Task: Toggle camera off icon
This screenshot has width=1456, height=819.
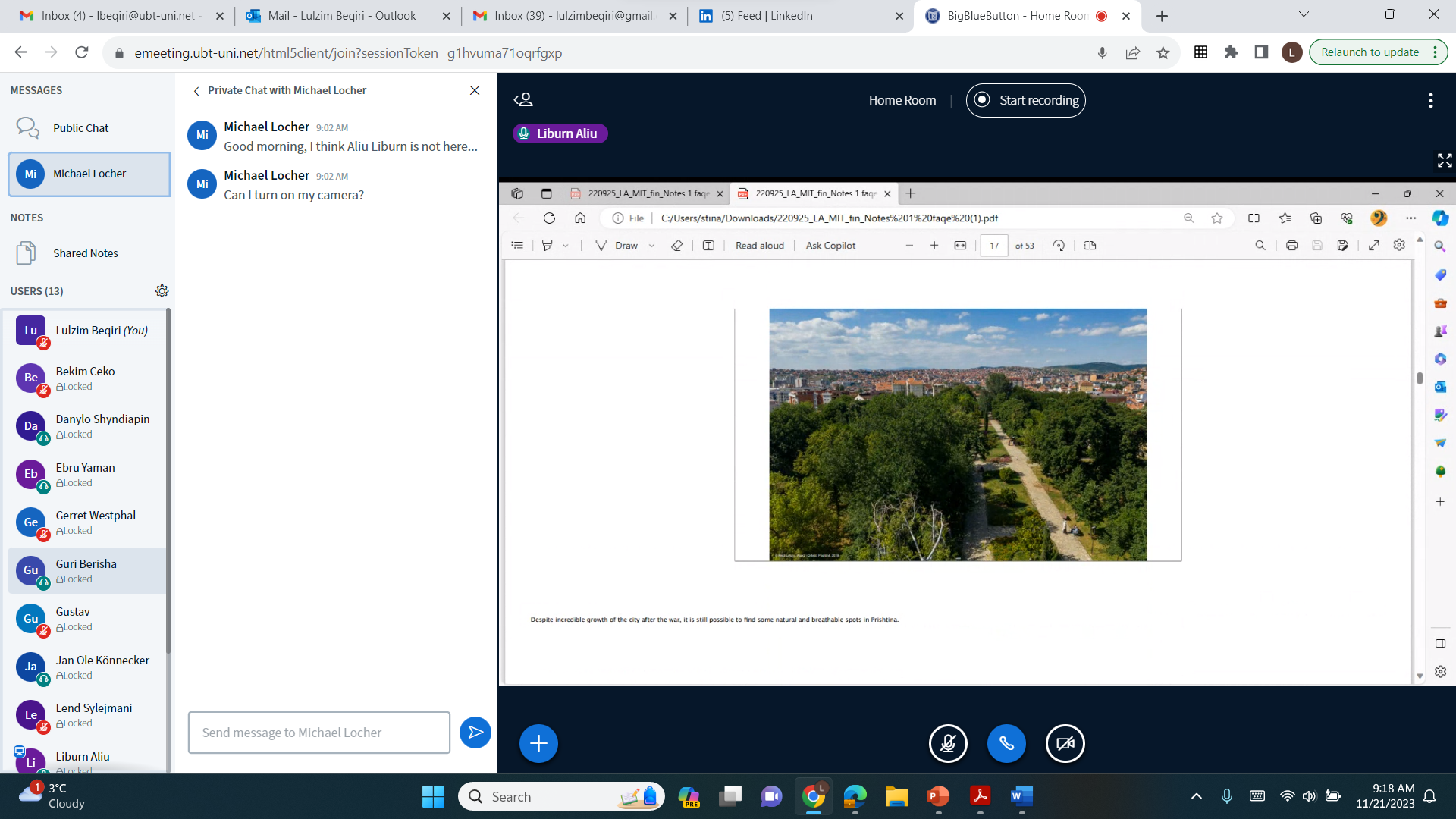Action: 1064,743
